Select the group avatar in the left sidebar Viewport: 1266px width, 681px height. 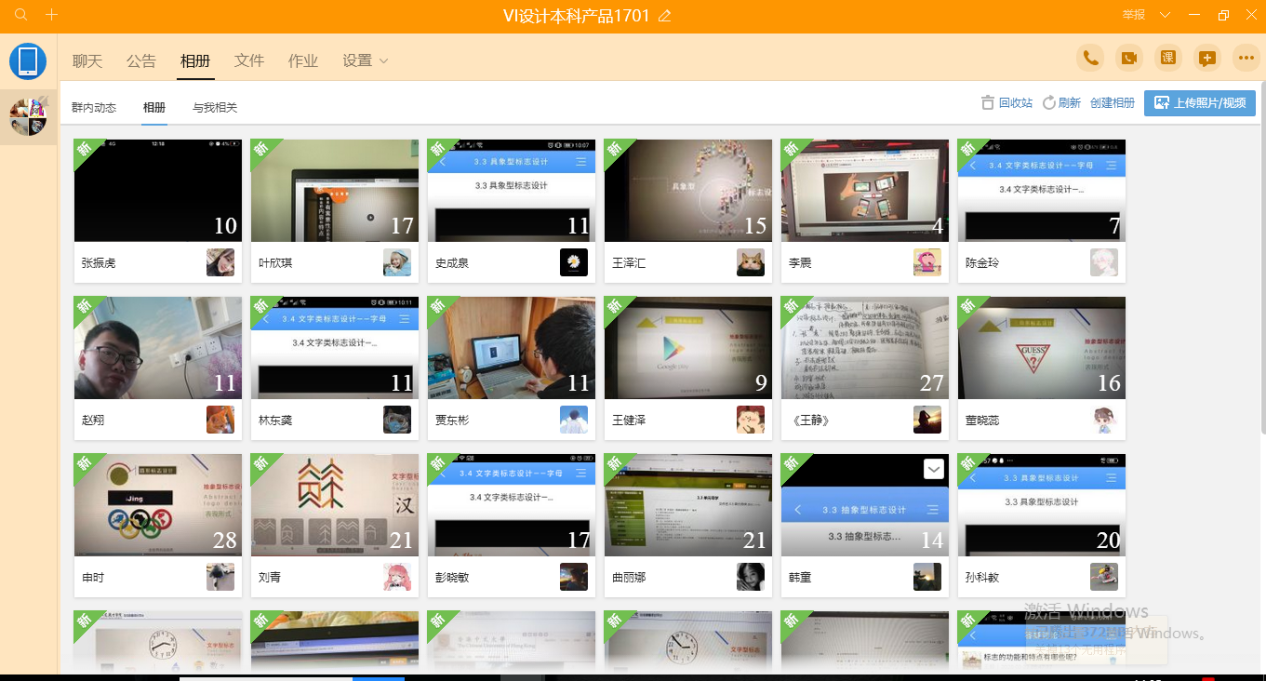point(28,116)
